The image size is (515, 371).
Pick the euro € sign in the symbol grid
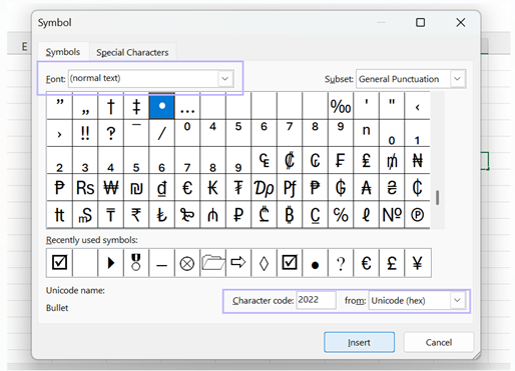187,188
